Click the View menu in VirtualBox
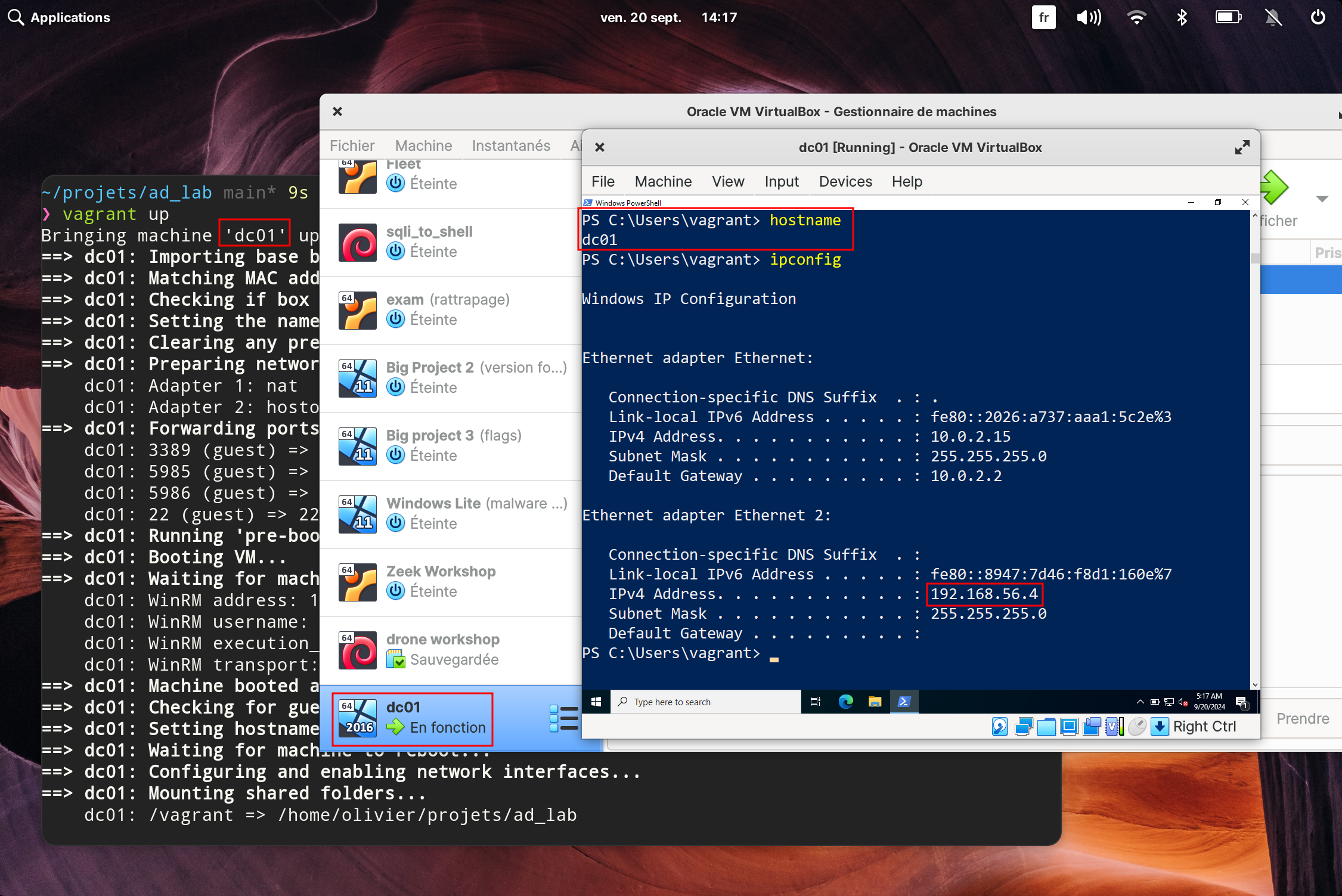Screen dimensions: 1342x896 pos(727,181)
